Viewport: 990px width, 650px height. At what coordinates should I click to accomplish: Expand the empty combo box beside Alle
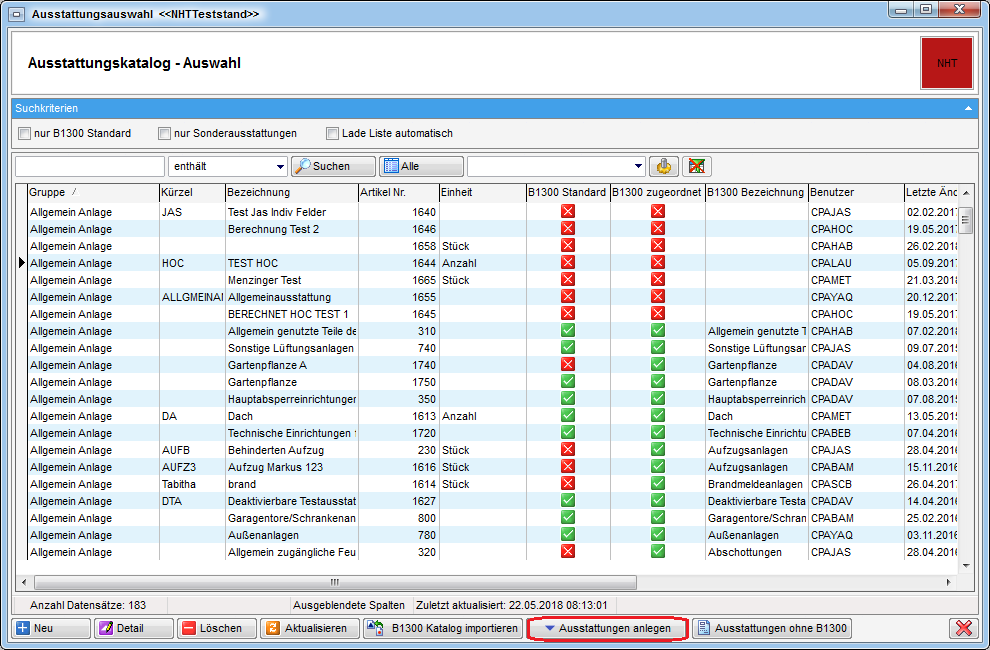(x=638, y=166)
